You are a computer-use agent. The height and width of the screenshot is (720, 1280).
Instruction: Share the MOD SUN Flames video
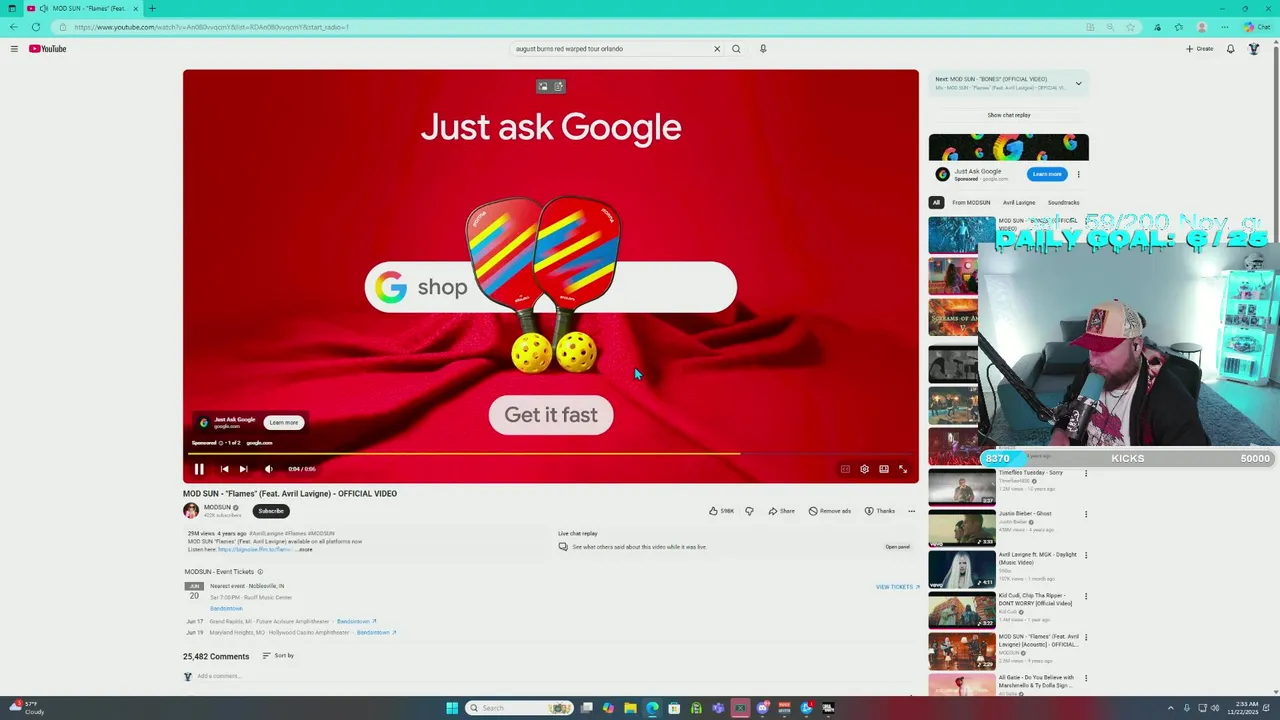click(781, 511)
